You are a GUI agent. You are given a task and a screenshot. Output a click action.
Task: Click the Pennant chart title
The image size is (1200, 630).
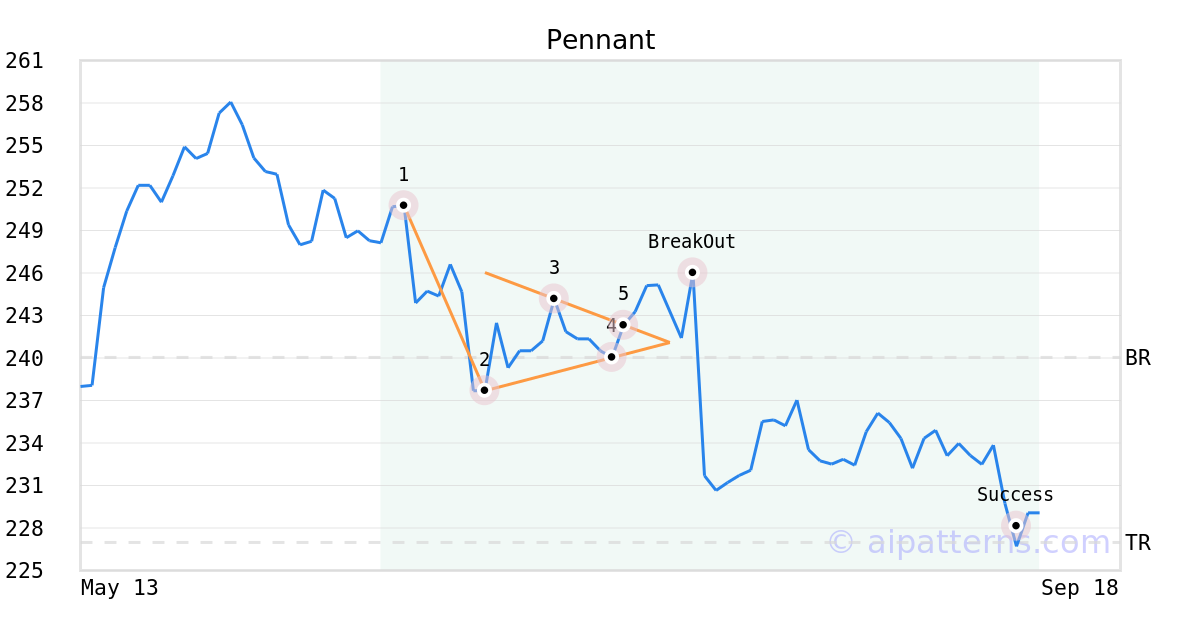coord(600,40)
